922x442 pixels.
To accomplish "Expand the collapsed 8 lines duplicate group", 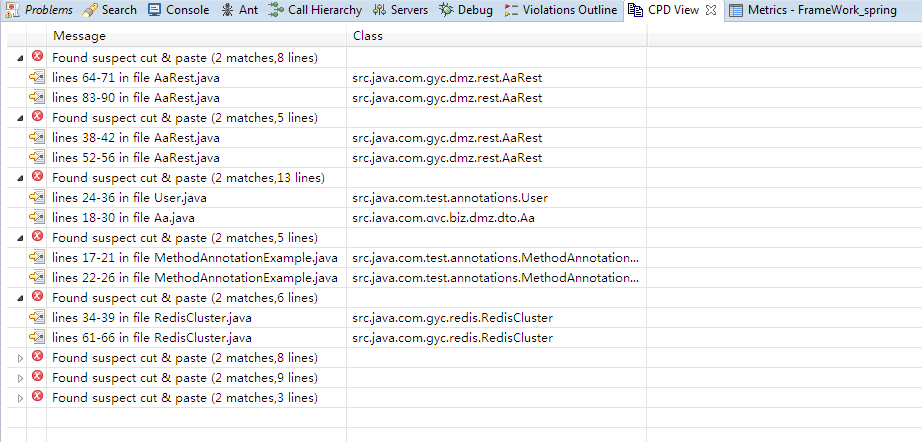I will (x=21, y=358).
